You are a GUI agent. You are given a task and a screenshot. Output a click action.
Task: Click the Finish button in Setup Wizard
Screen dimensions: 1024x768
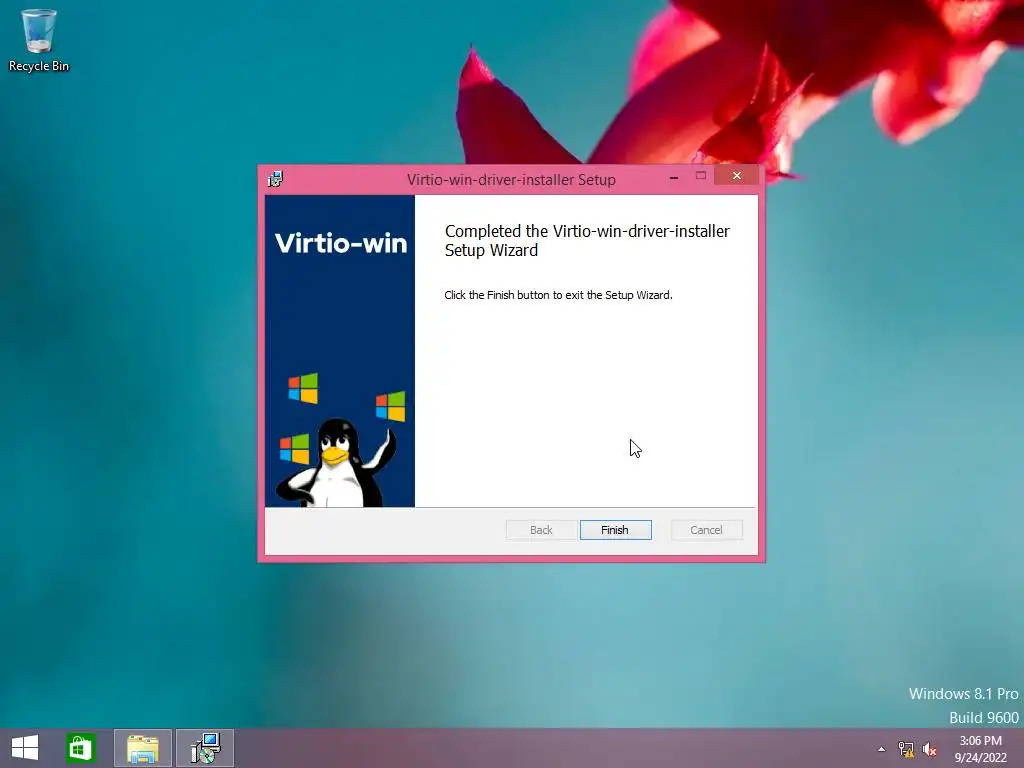(x=615, y=530)
